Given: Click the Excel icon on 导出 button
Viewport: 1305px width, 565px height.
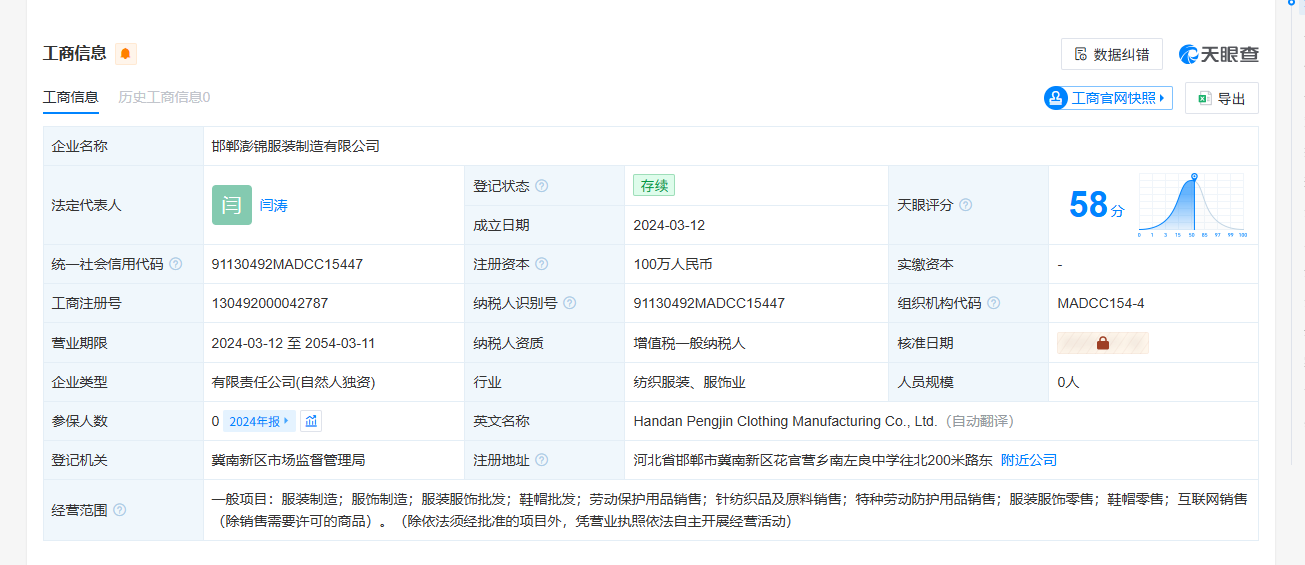Looking at the screenshot, I should coord(1204,98).
